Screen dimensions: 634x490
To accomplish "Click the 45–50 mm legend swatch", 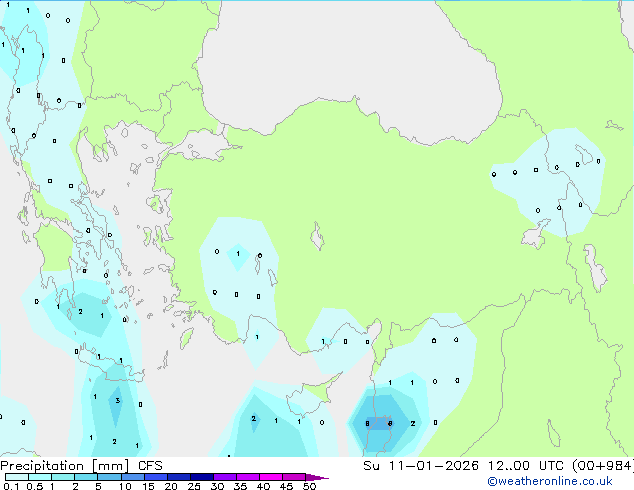I will (294, 477).
